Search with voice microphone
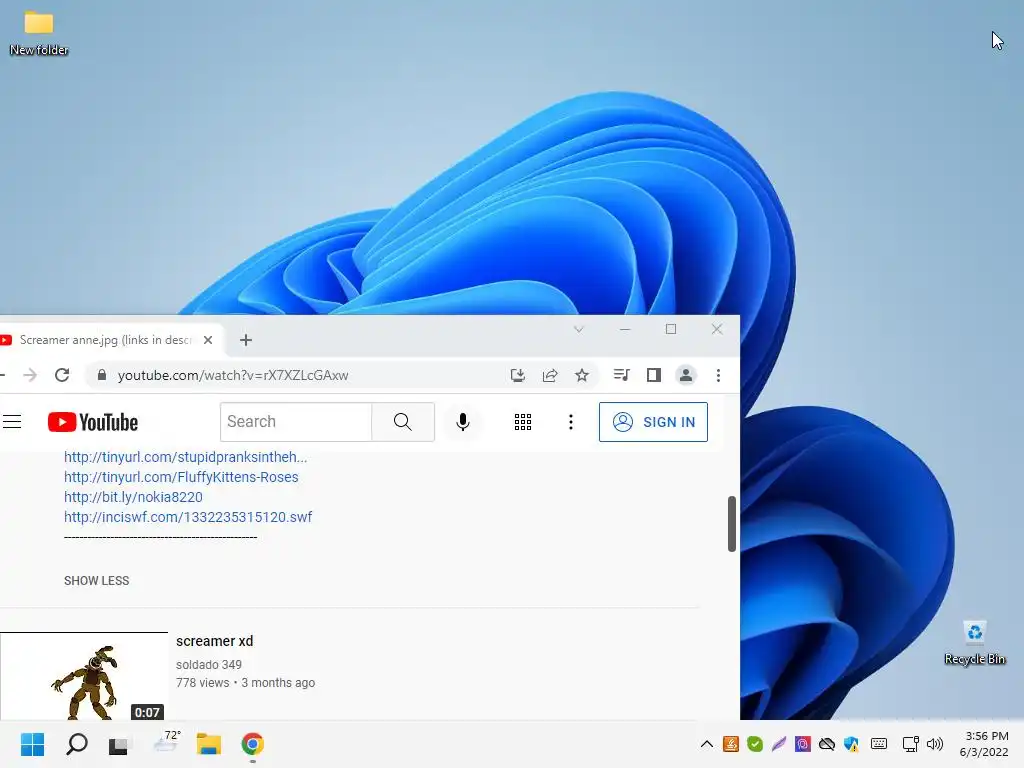1024x768 pixels. coord(463,422)
